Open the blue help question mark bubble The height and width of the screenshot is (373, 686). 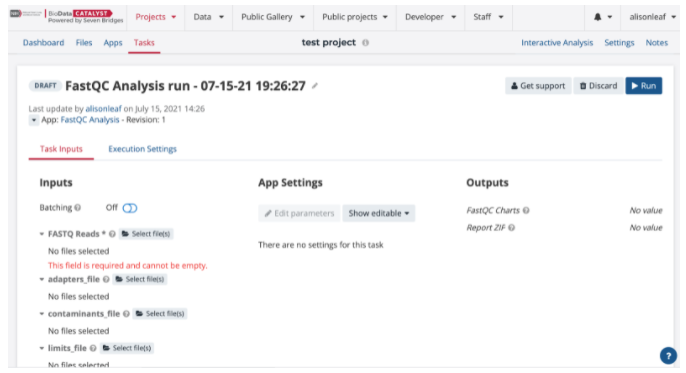tap(668, 356)
